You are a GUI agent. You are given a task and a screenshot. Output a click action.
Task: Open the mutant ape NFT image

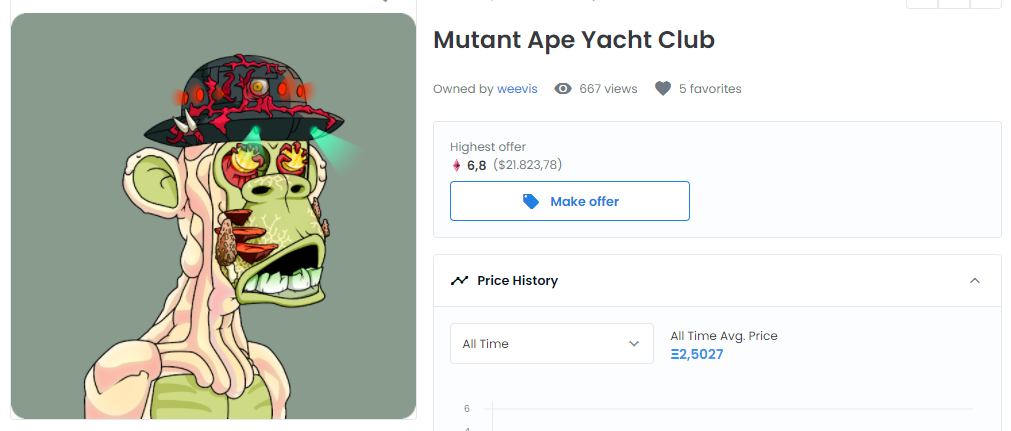click(x=213, y=216)
